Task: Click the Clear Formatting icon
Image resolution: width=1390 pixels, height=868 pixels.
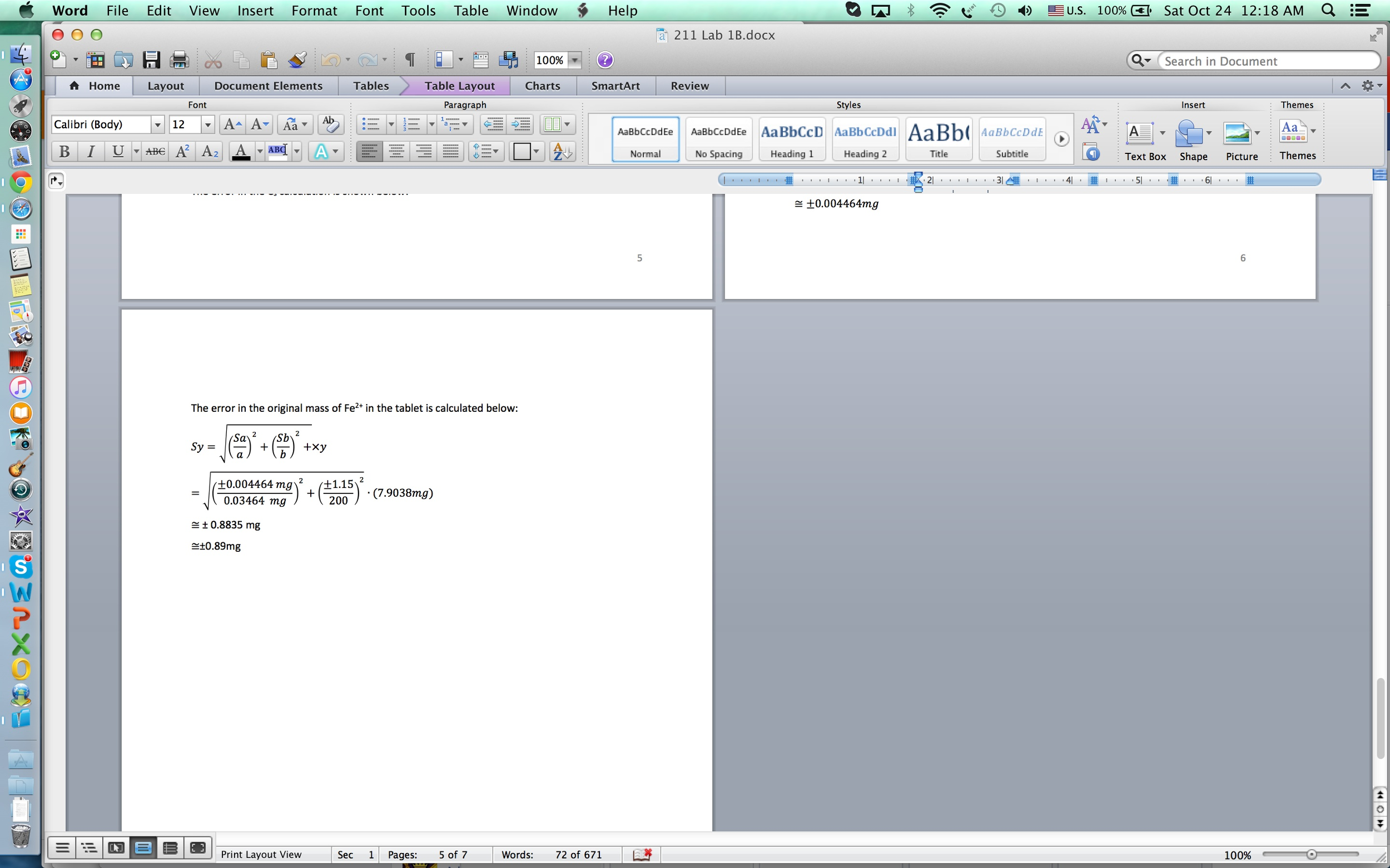Action: 330,124
